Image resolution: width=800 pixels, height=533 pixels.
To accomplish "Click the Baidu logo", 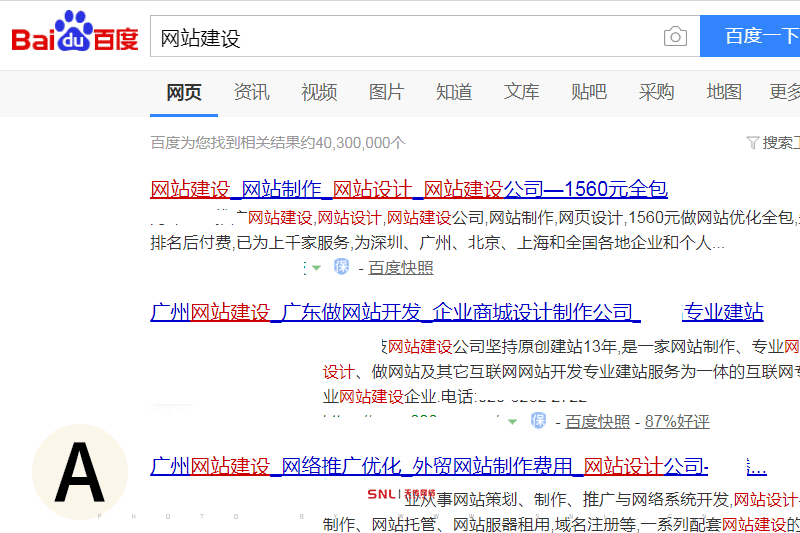I will [75, 32].
